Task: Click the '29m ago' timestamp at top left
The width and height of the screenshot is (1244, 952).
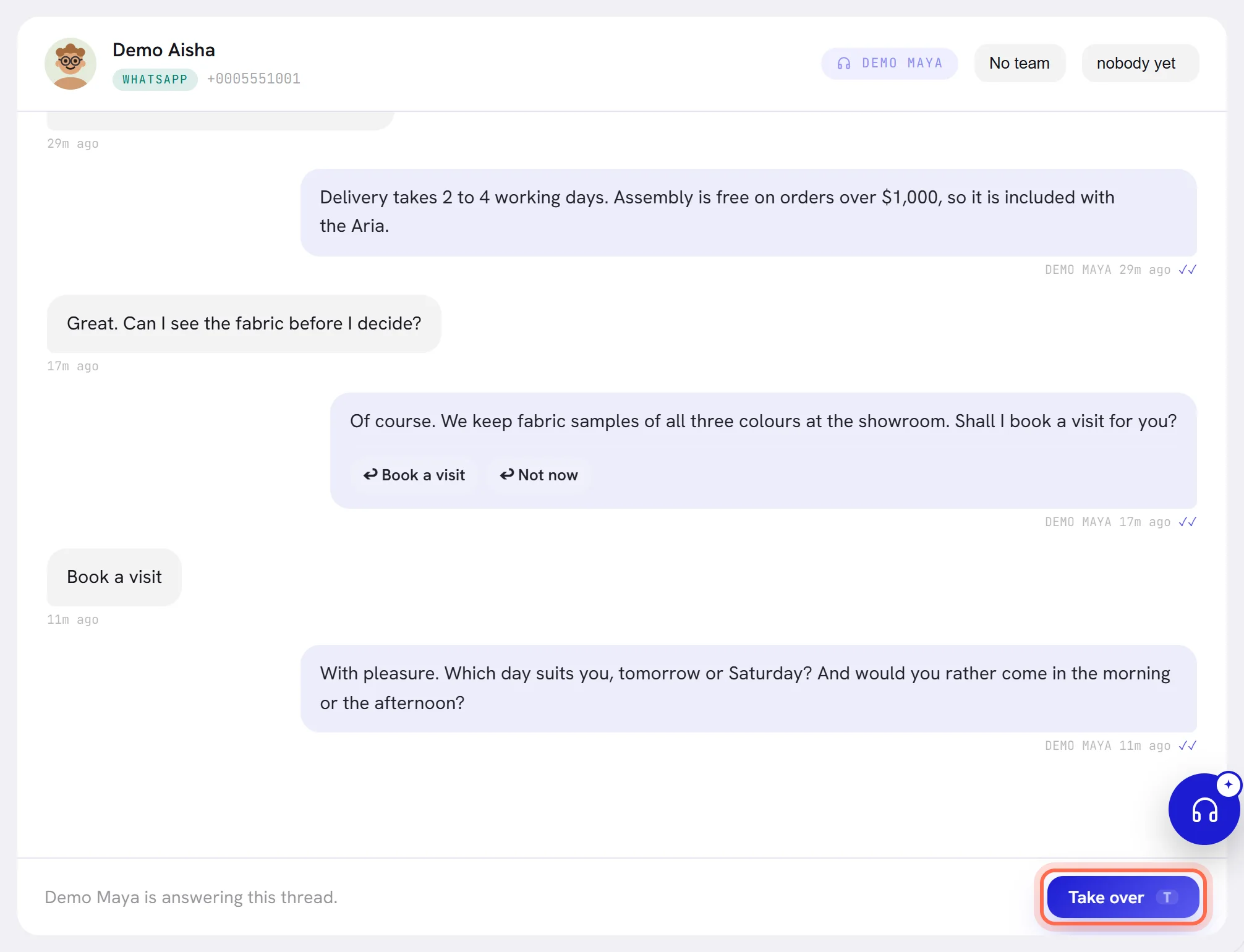Action: click(x=73, y=143)
